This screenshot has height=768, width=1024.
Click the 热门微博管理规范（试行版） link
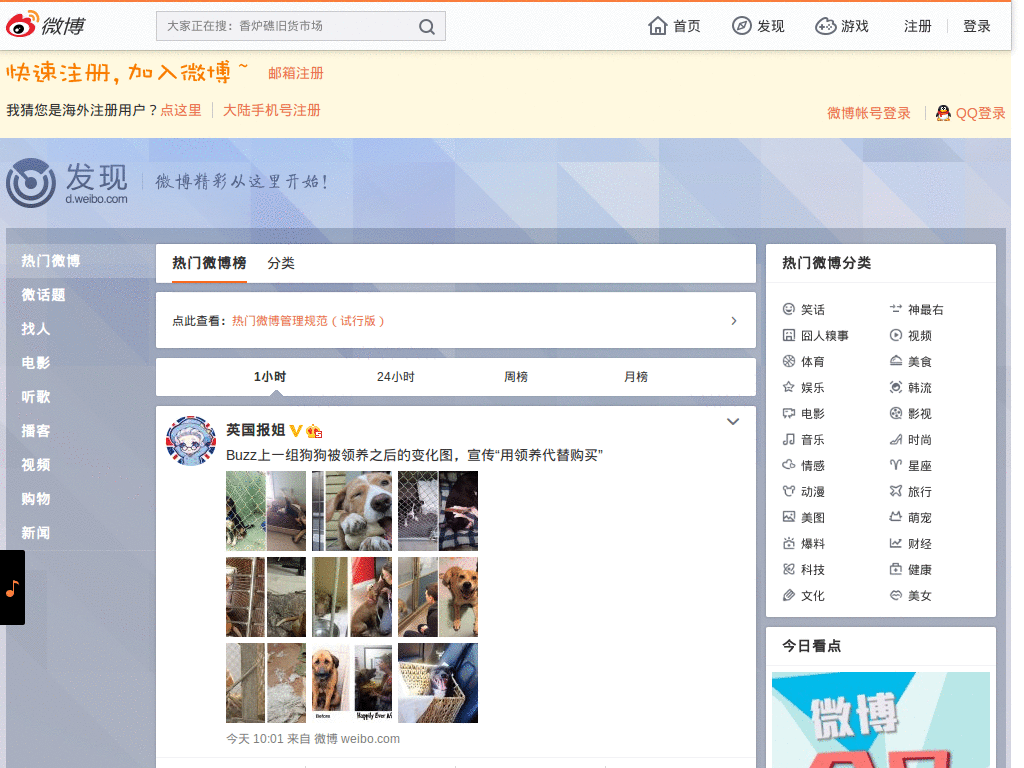(308, 321)
